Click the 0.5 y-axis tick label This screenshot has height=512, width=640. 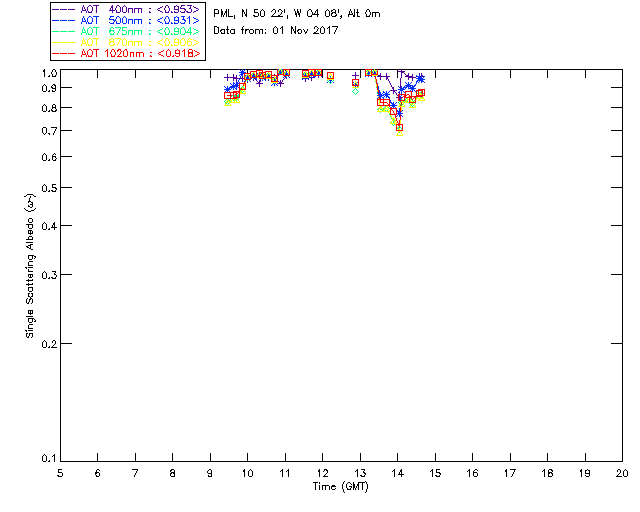click(49, 188)
